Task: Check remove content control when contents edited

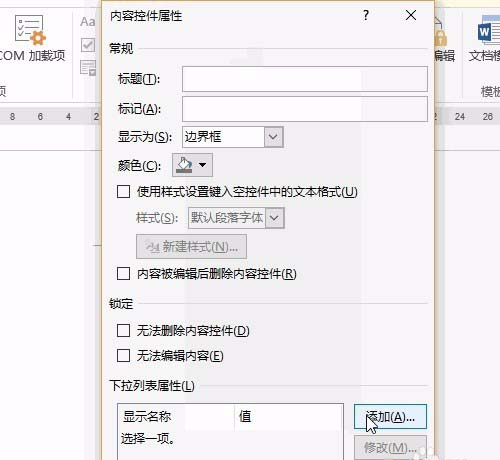Action: tap(123, 274)
